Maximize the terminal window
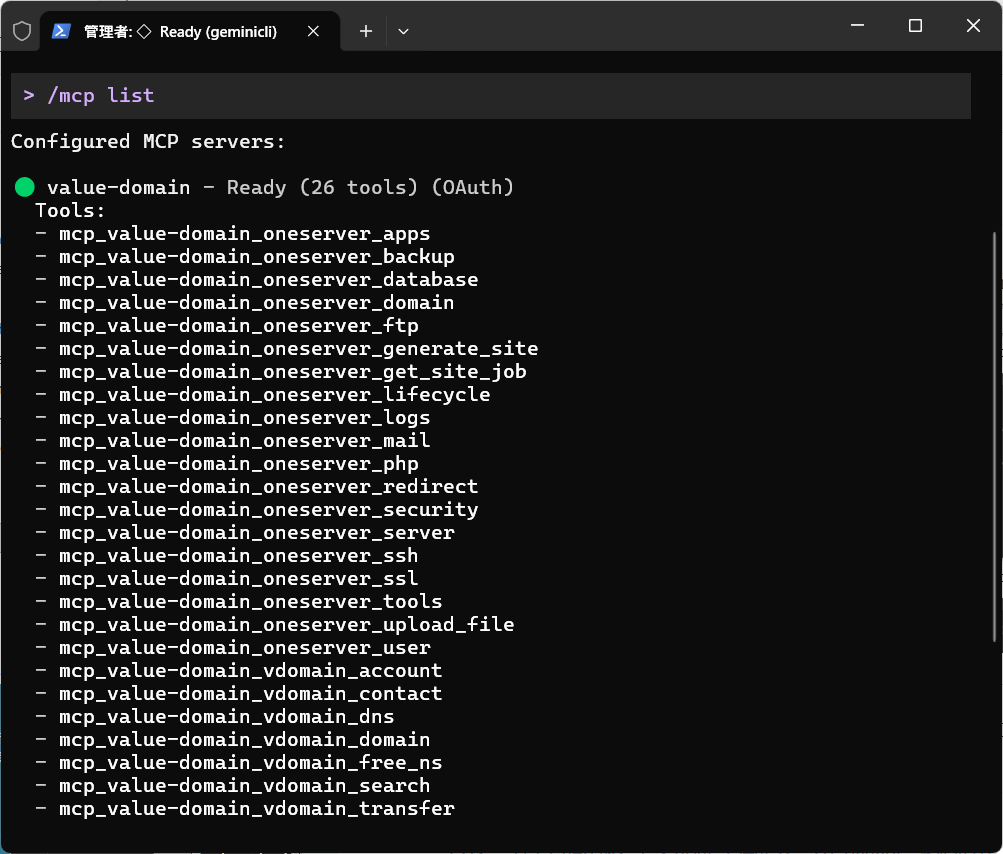The height and width of the screenshot is (854, 1003). 915,26
